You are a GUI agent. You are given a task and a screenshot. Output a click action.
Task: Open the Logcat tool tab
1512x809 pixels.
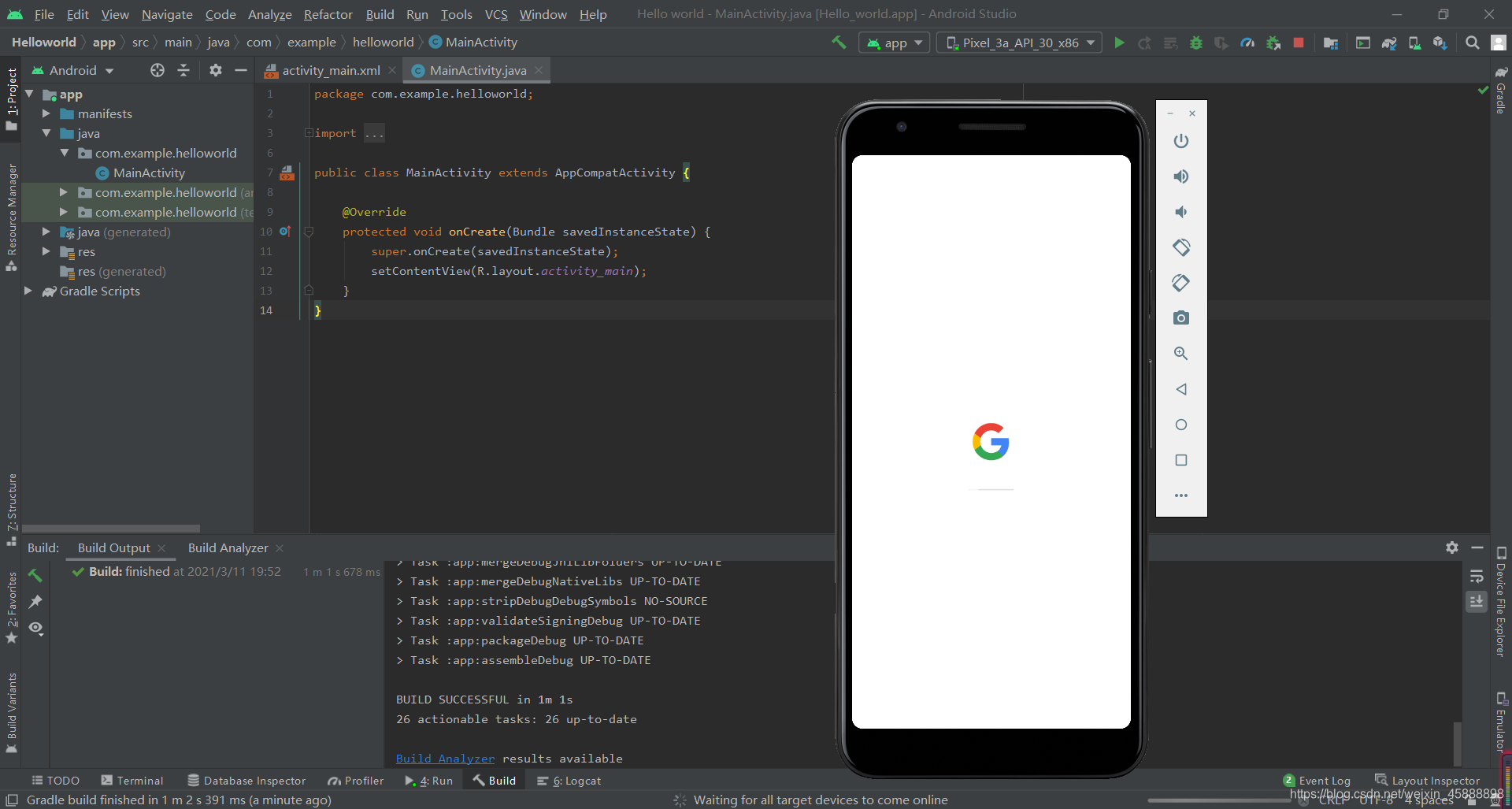569,781
